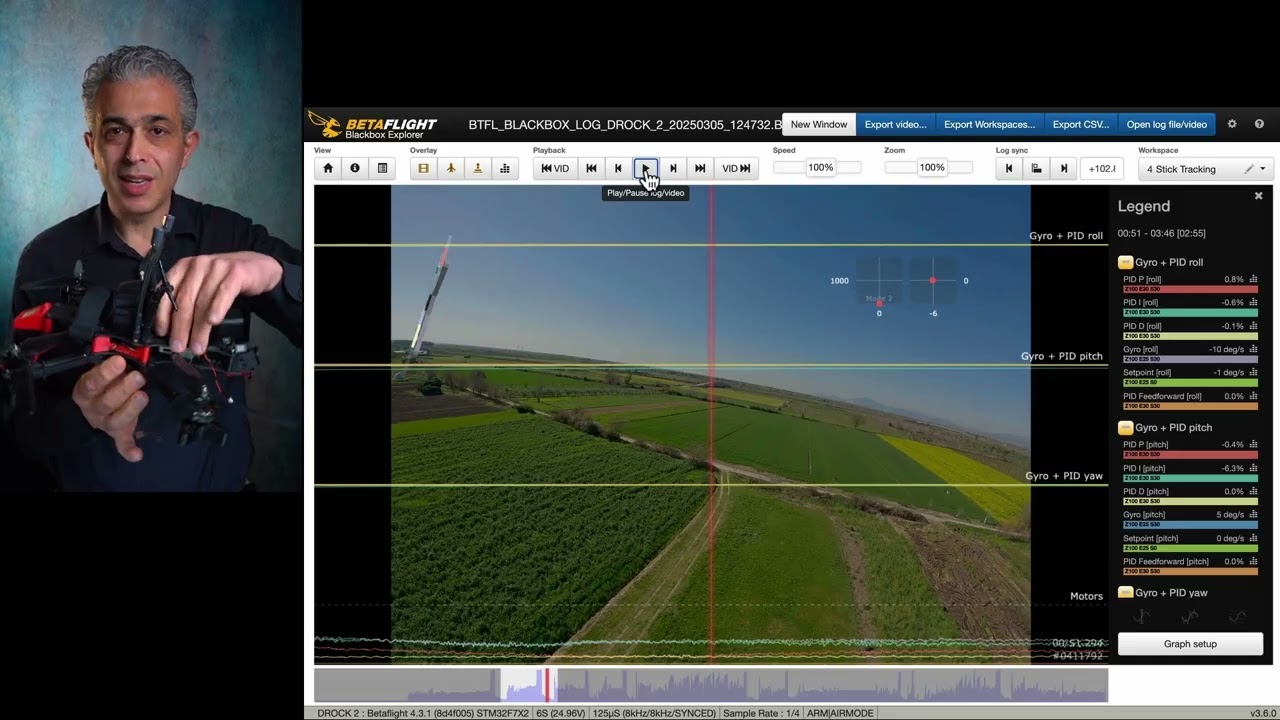Toggle the craft airplane overlay icon

(x=451, y=168)
